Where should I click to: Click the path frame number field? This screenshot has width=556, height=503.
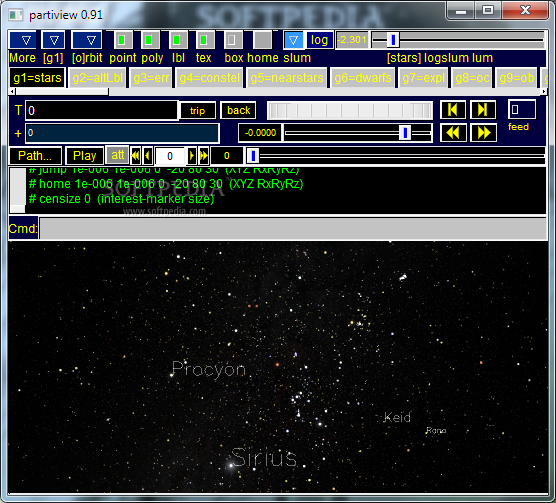(170, 156)
